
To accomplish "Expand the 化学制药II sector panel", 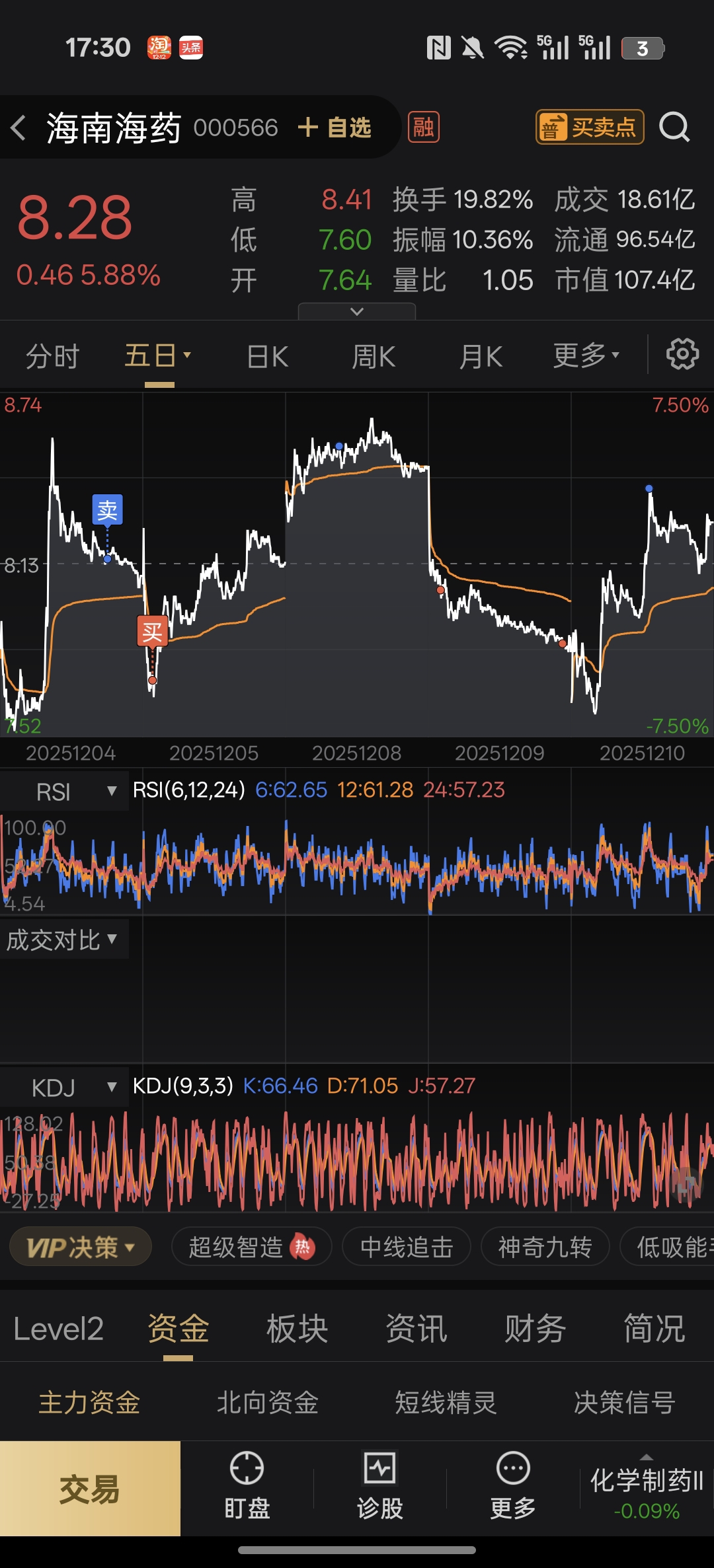I will coord(647,1487).
